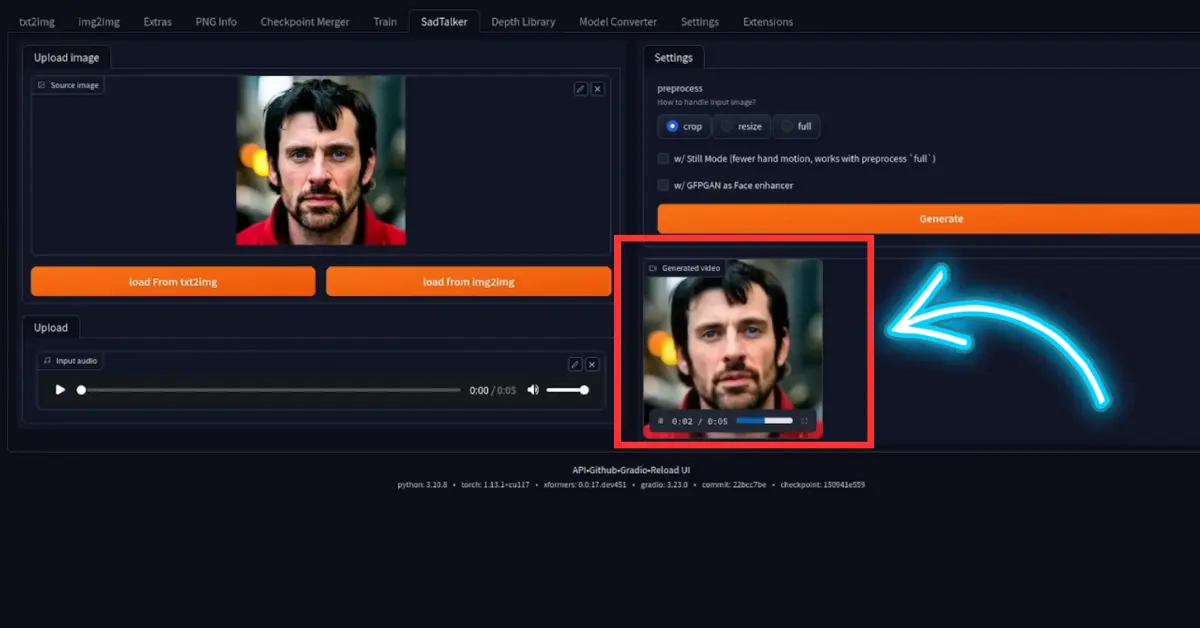Viewport: 1200px width, 628px height.
Task: Open the Settings top tab
Action: click(700, 21)
